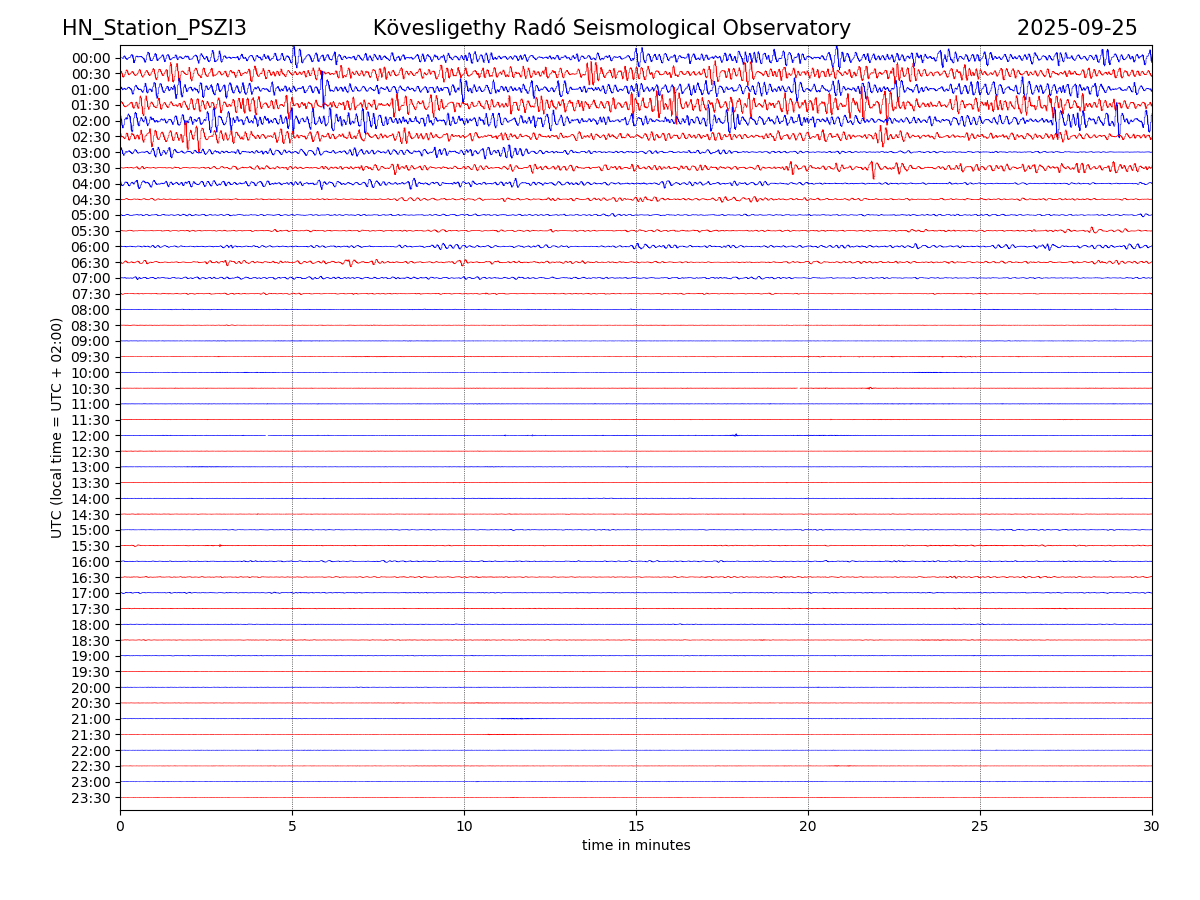
Task: Click the 03:30 trace row label
Action: (x=90, y=168)
